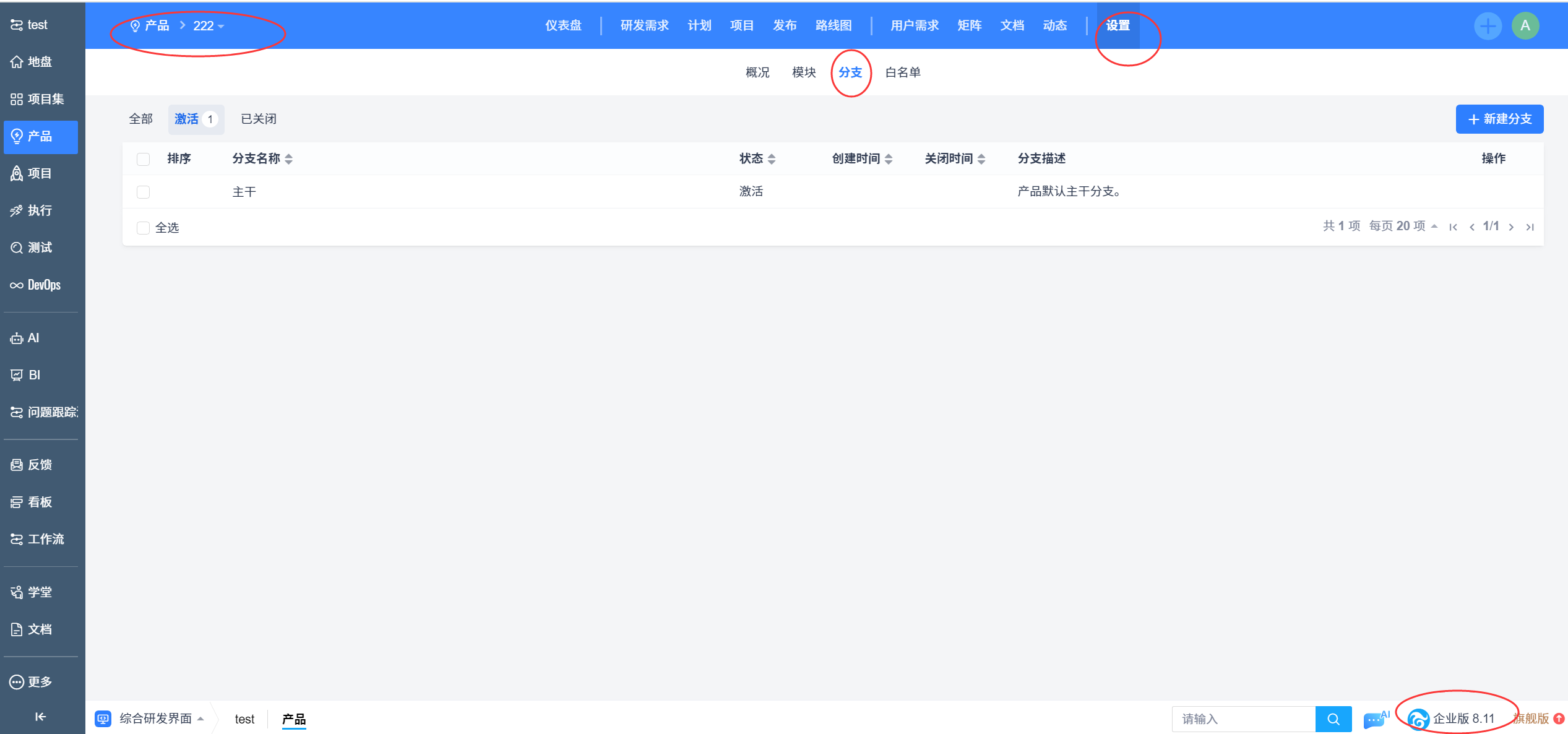Open the 每页 20 项 page size dropdown

coord(1402,226)
